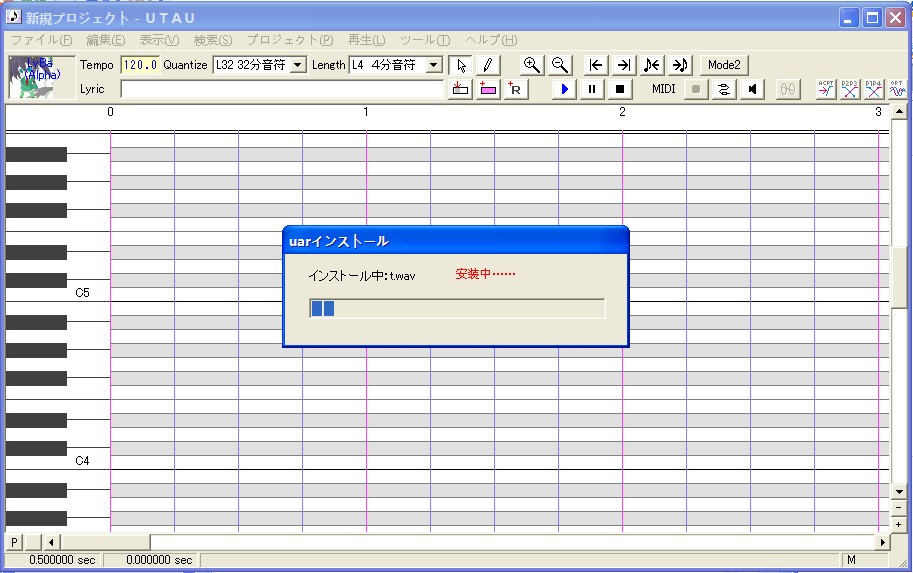Click the lyric insert icon with red star
Image resolution: width=913 pixels, height=573 pixels.
(460, 89)
